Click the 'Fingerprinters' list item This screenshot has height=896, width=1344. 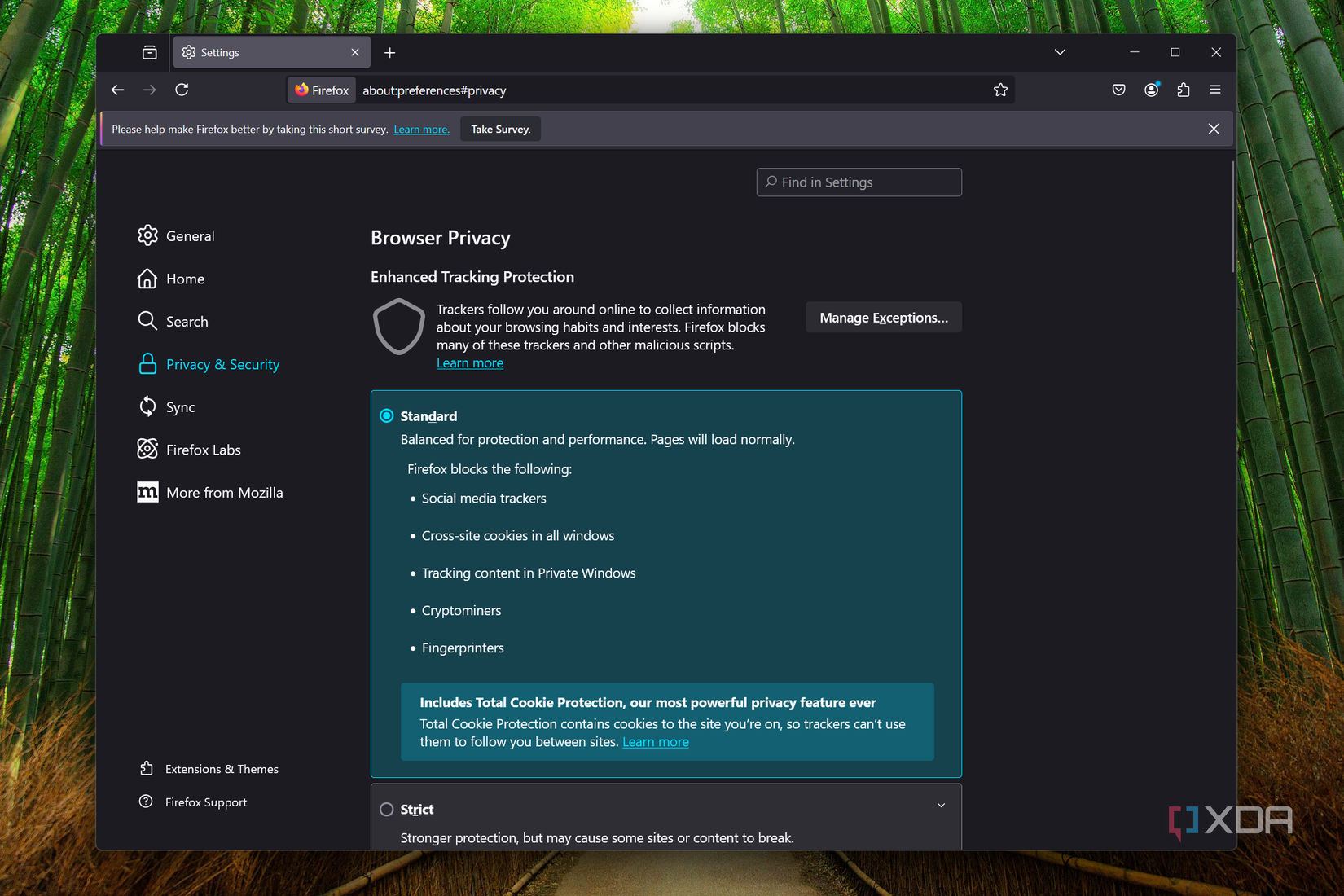463,648
